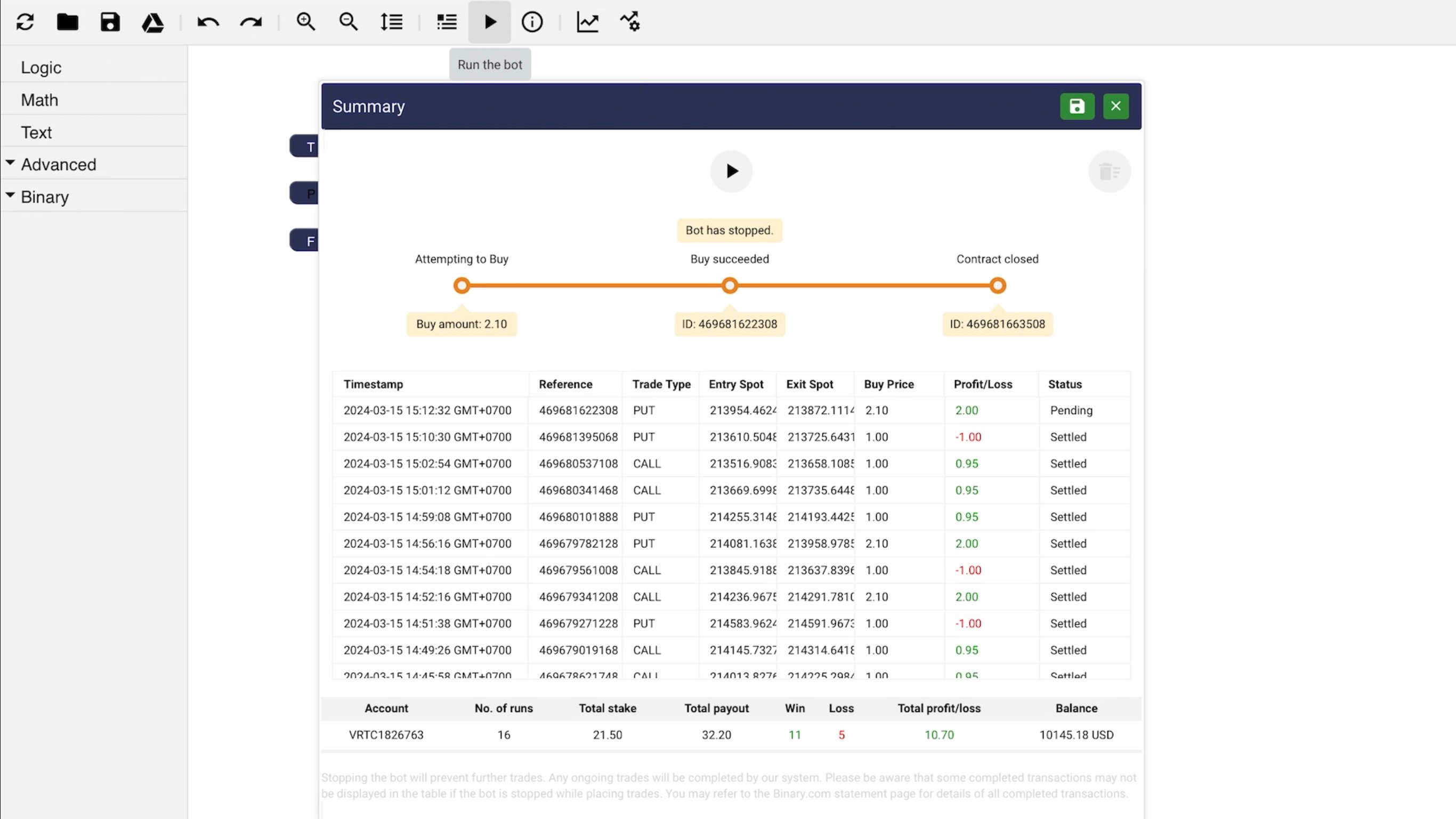The height and width of the screenshot is (819, 1456).
Task: Save the summary log with green save button
Action: 1077,106
